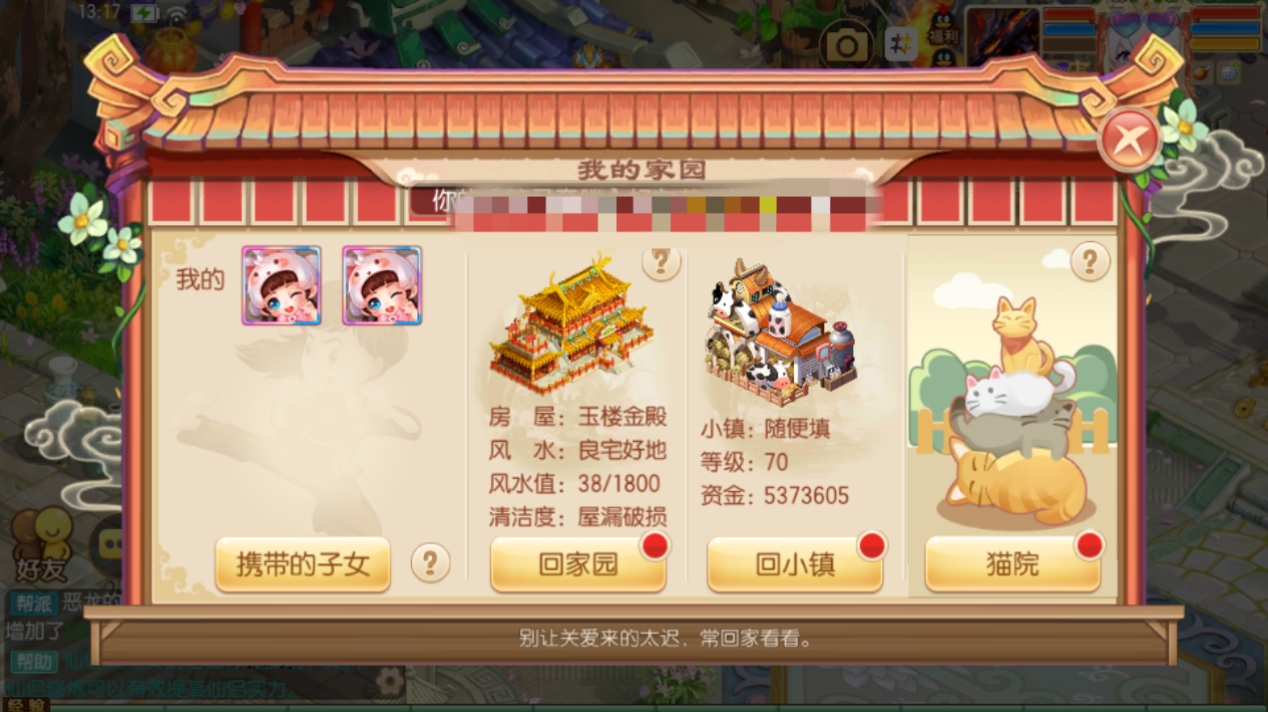The height and width of the screenshot is (712, 1268).
Task: Open the camera screenshot icon
Action: (x=847, y=46)
